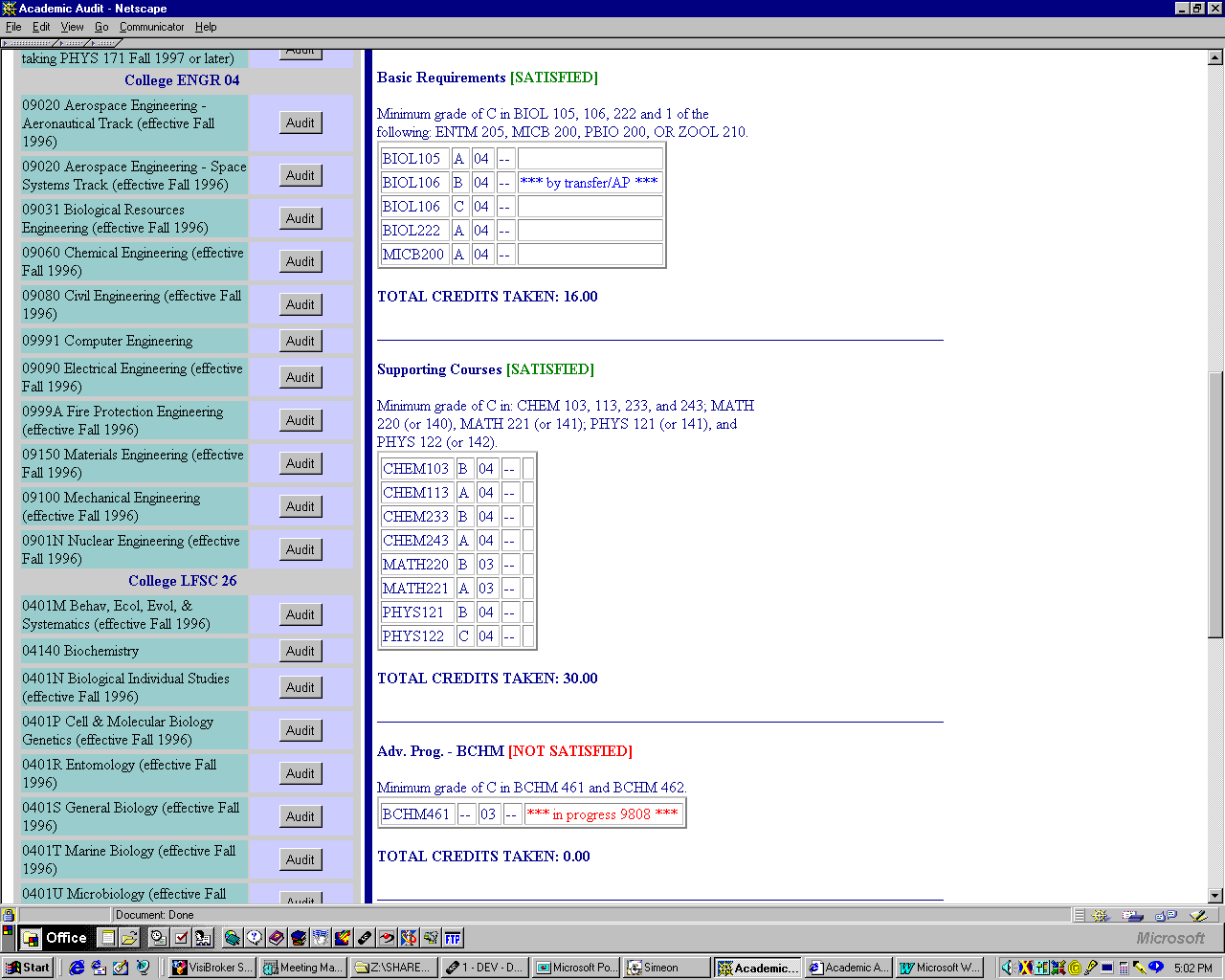Viewport: 1225px width, 980px height.
Task: Audit 09991 Computer Engineering
Action: [x=301, y=341]
